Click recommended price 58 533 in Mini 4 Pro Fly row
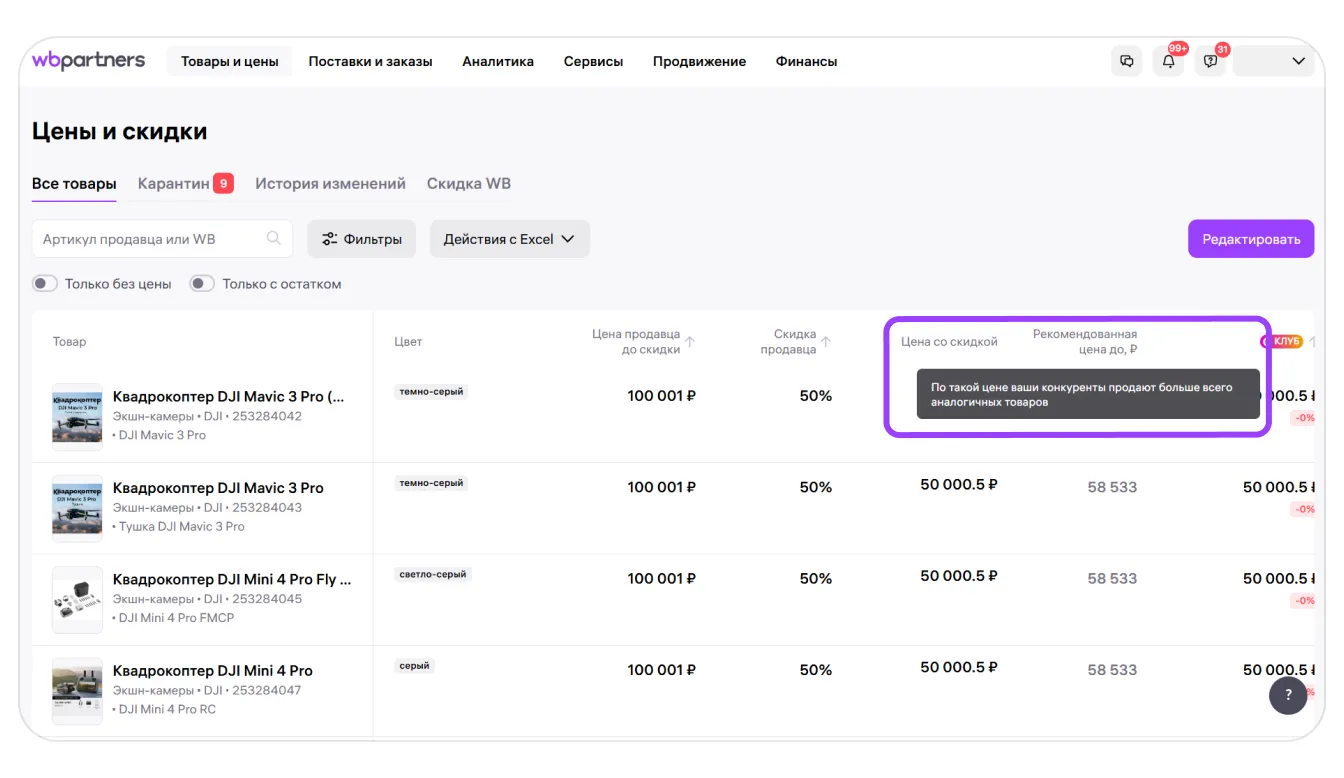Viewport: 1344px width, 778px height. click(x=1112, y=578)
